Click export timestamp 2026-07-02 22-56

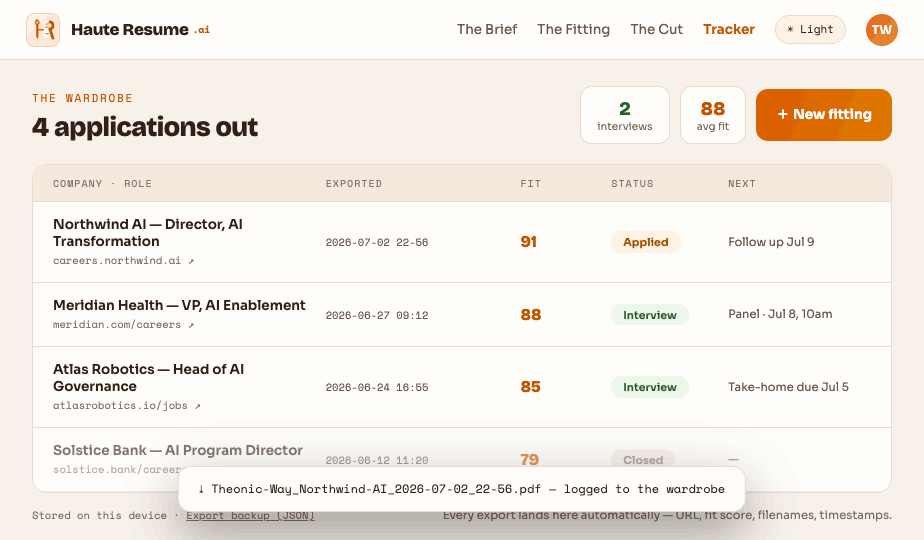coord(377,243)
